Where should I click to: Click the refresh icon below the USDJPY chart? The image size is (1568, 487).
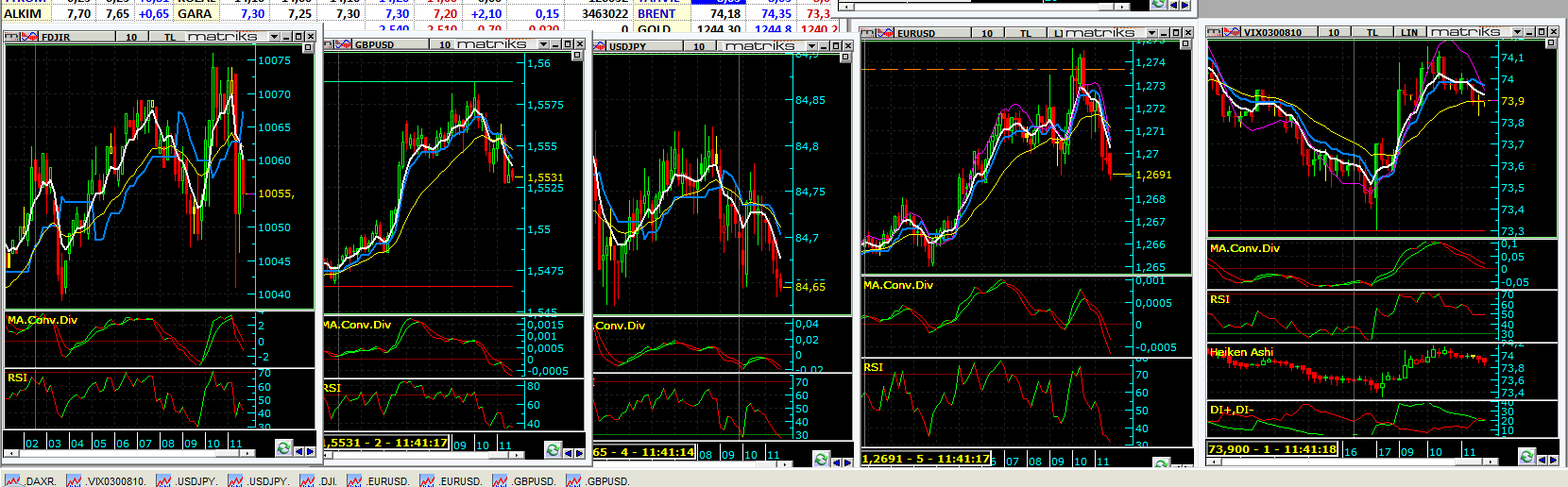[x=822, y=460]
